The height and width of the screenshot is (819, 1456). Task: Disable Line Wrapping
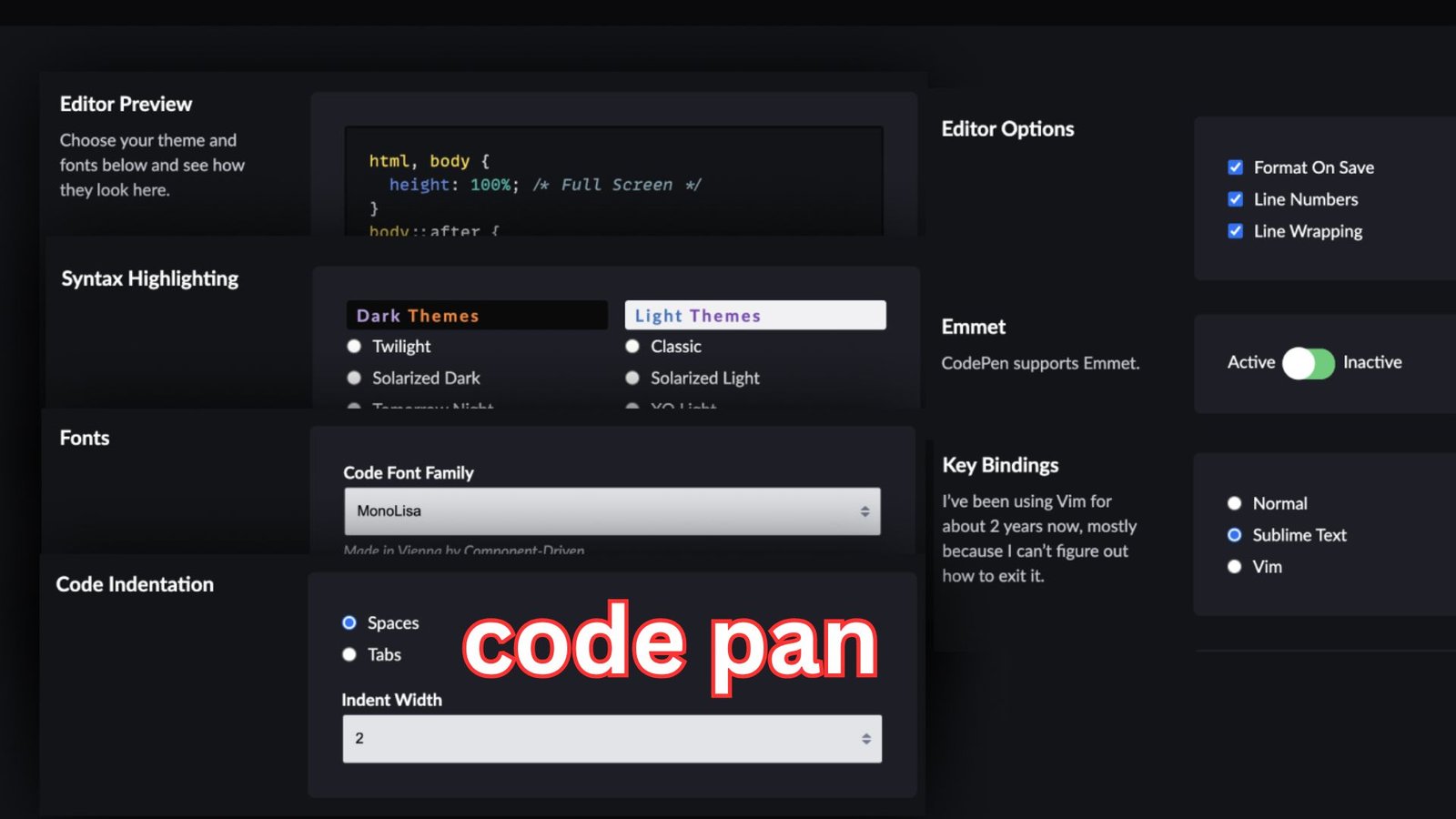coord(1235,231)
